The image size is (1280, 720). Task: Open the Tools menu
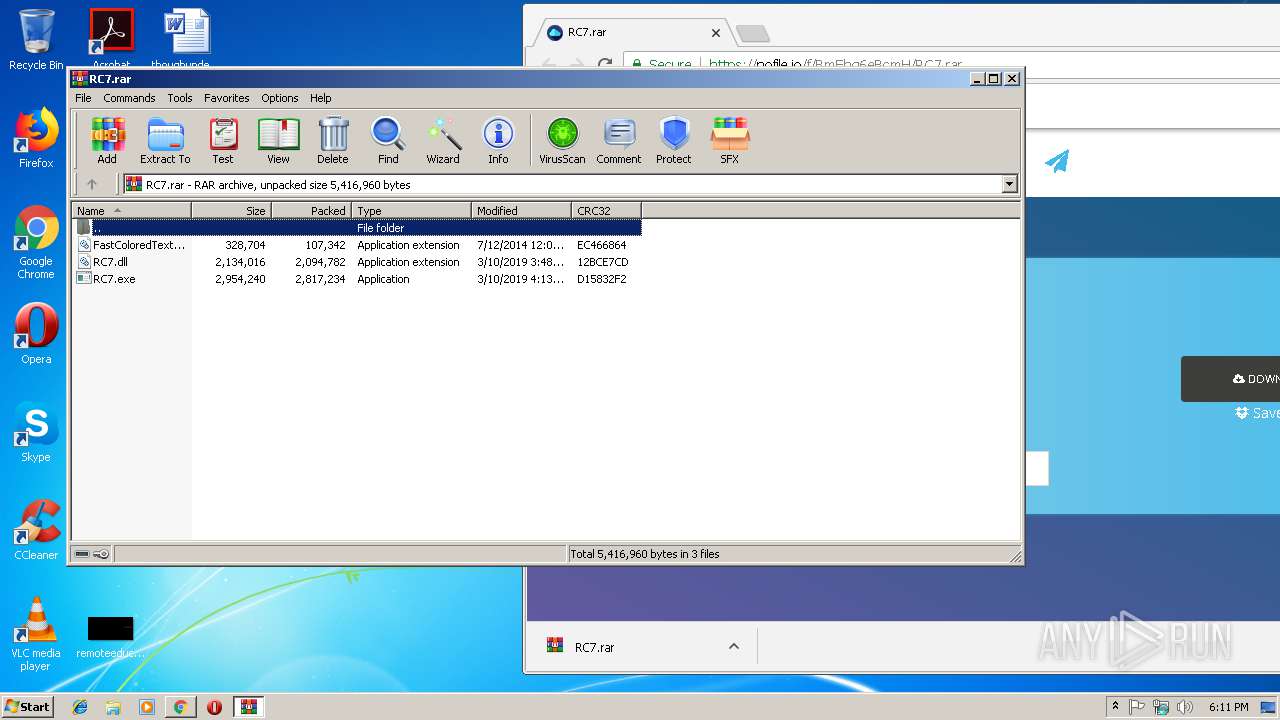(180, 98)
